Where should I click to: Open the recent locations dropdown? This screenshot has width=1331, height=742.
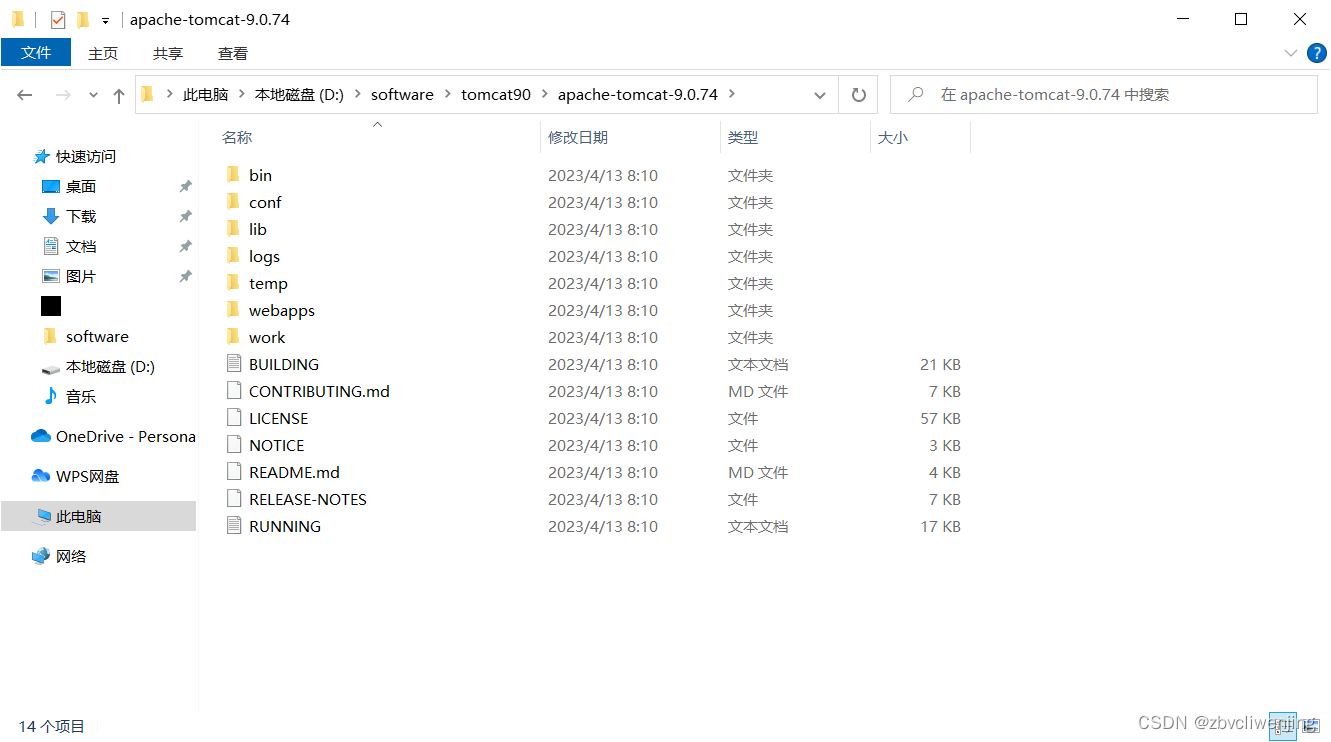click(x=94, y=95)
